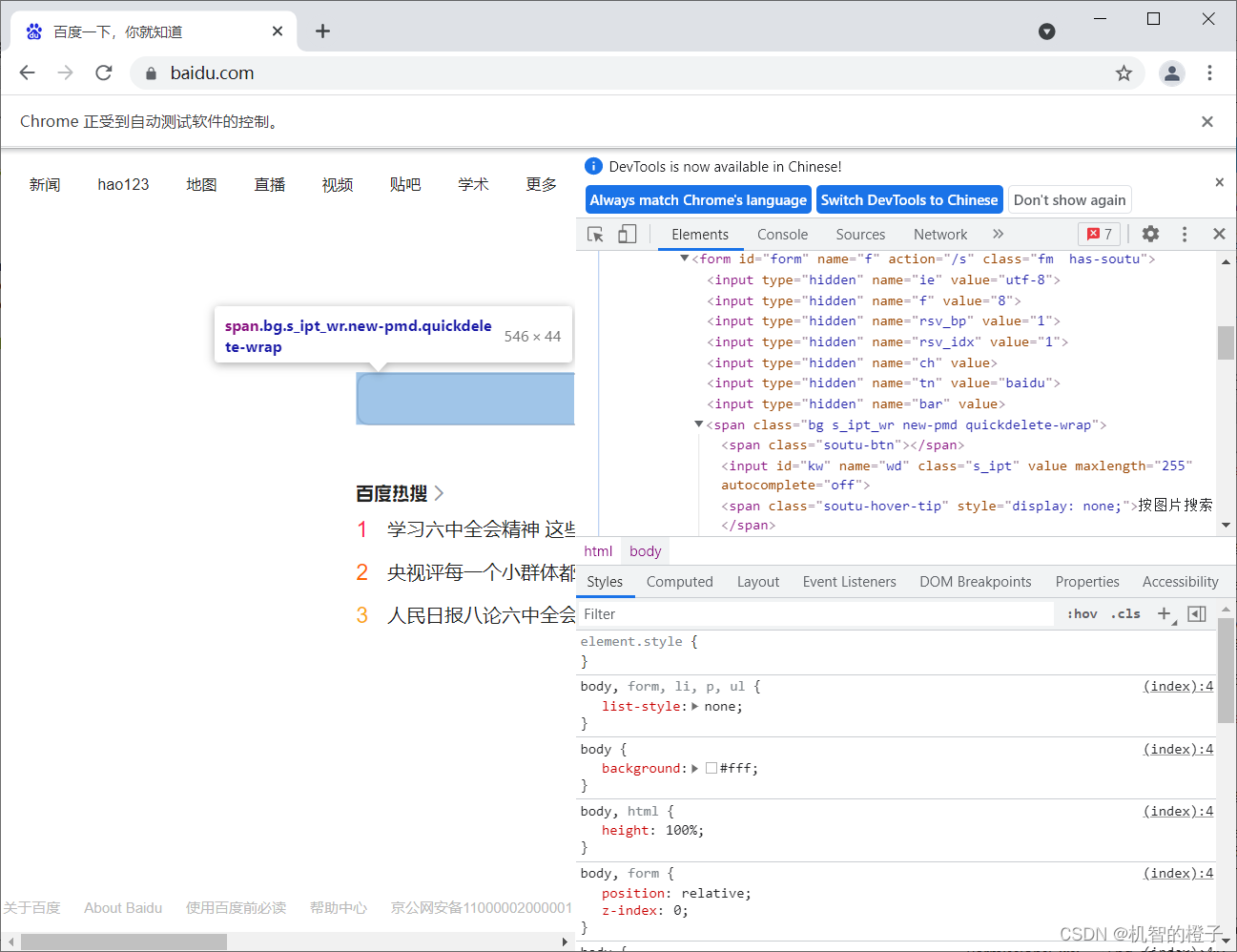This screenshot has width=1237, height=952.
Task: Open the Event Listeners tab
Action: [x=850, y=582]
